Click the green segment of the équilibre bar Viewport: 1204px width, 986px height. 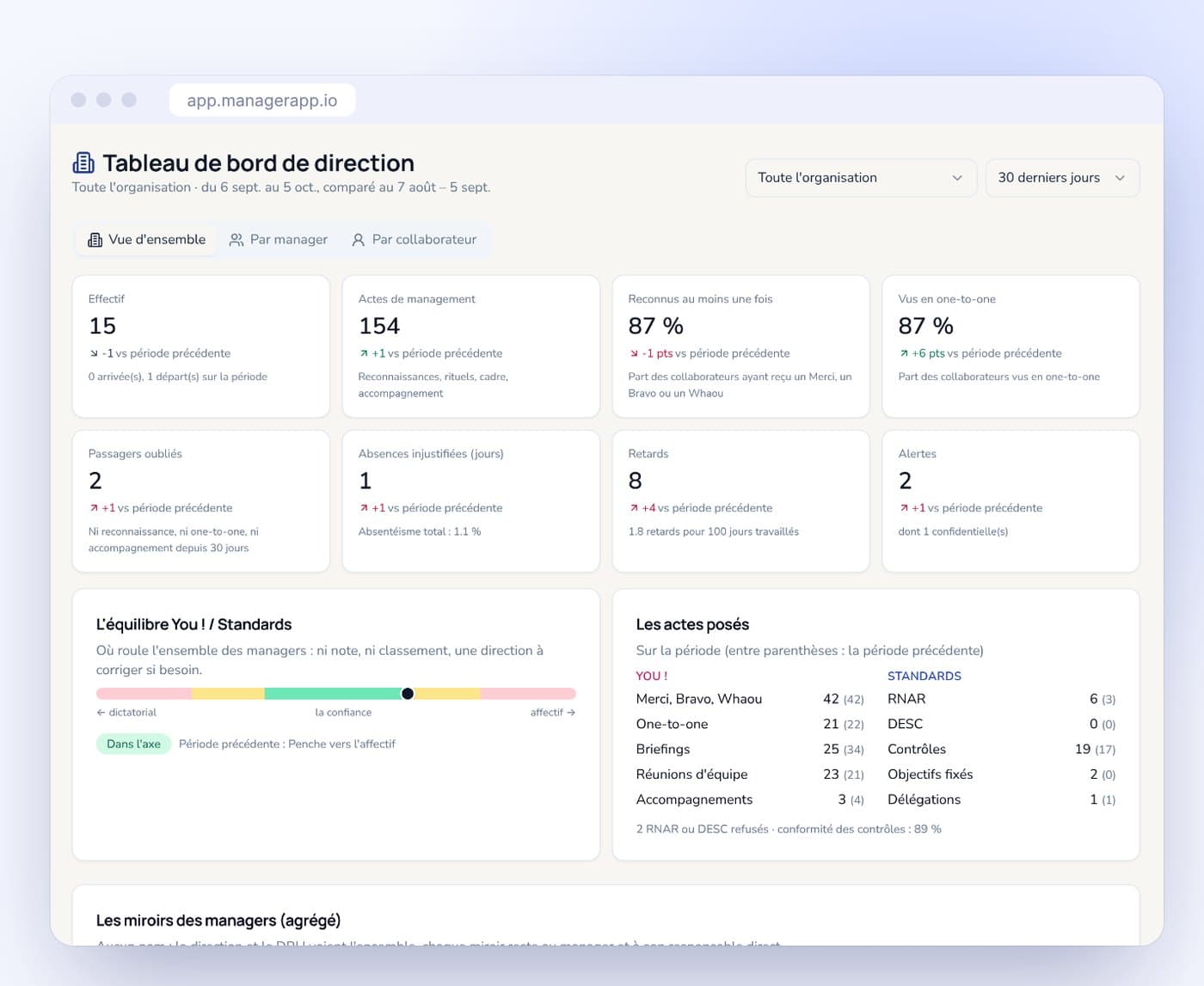pyautogui.click(x=335, y=694)
